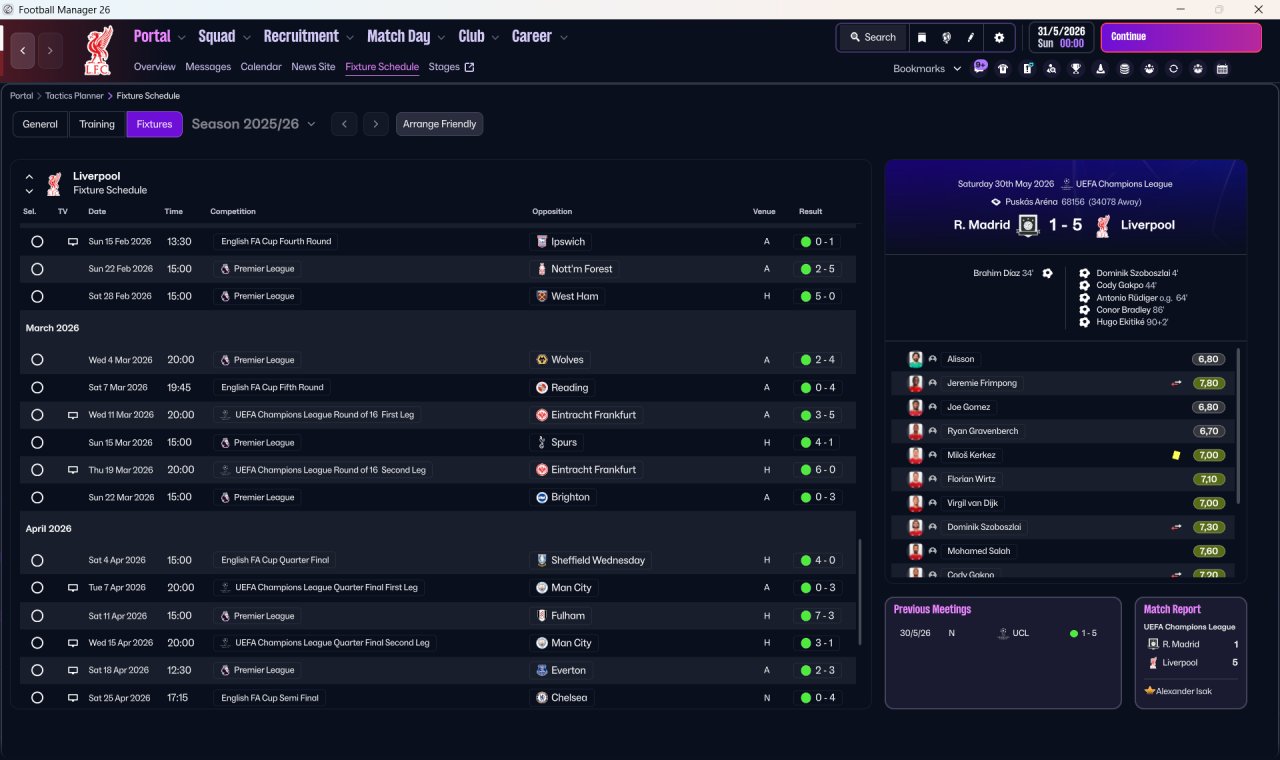Open the Tactics Planner breadcrumb link
The image size is (1280, 760).
(74, 96)
